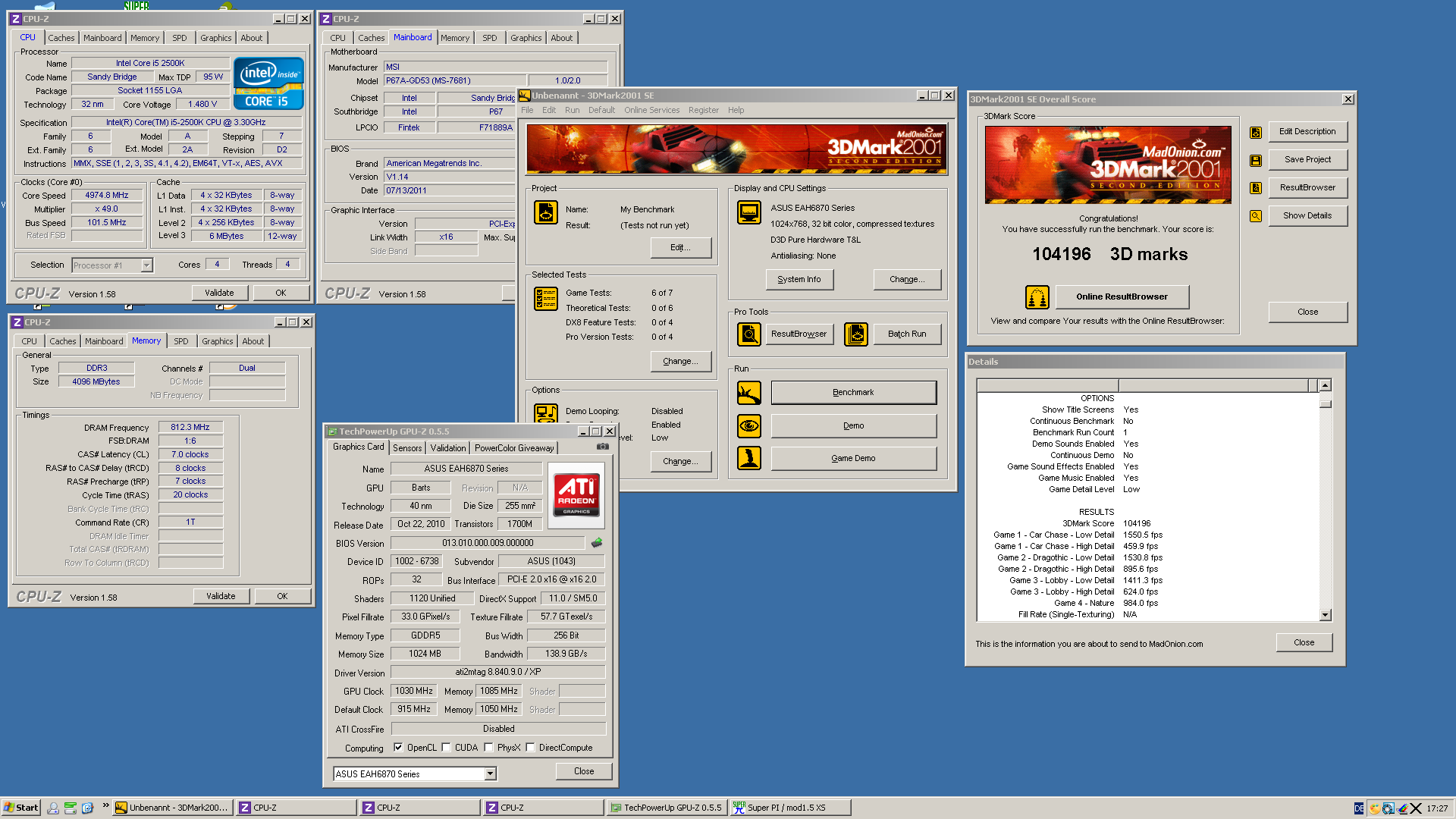Click the GPU-Z screenshot camera icon
Screen dimensions: 1456x819
tap(603, 447)
